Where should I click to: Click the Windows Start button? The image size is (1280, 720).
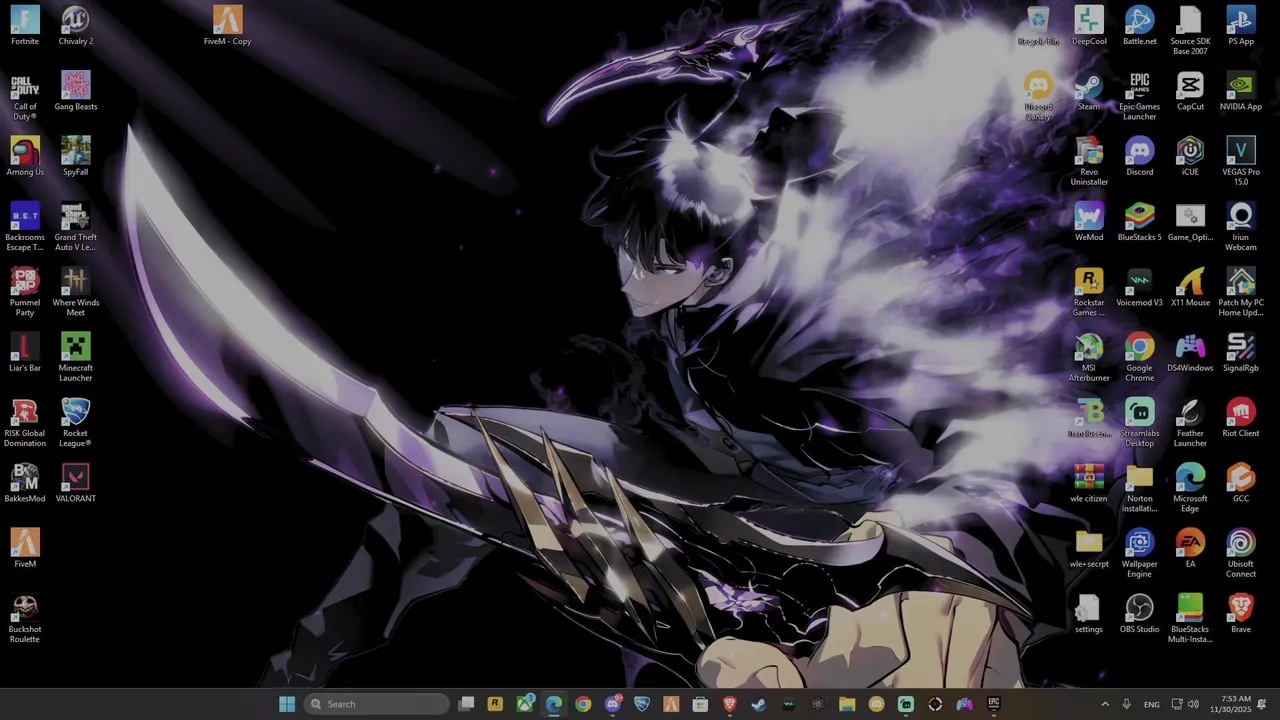pos(287,704)
